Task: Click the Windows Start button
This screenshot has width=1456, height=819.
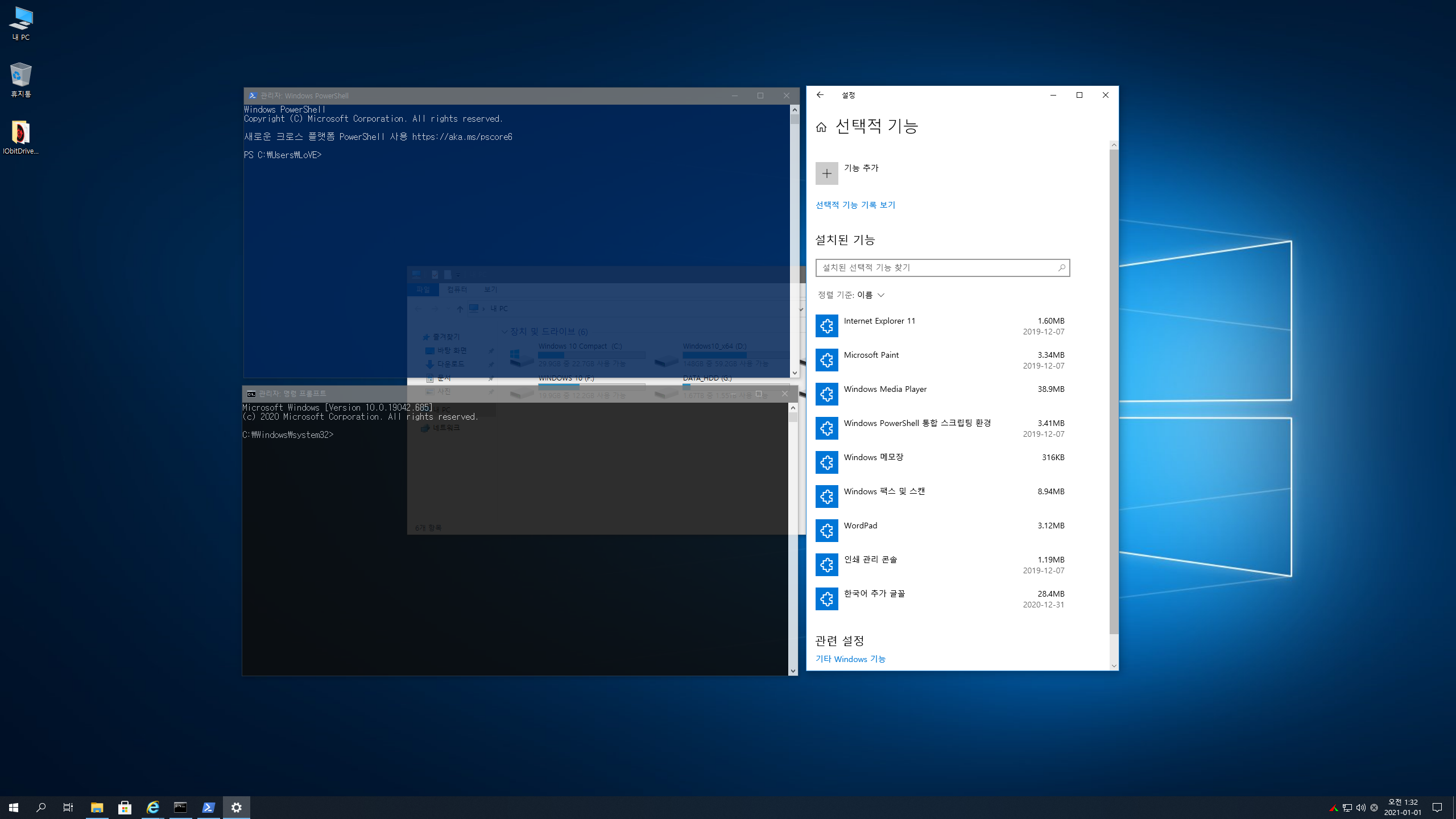Action: tap(14, 807)
